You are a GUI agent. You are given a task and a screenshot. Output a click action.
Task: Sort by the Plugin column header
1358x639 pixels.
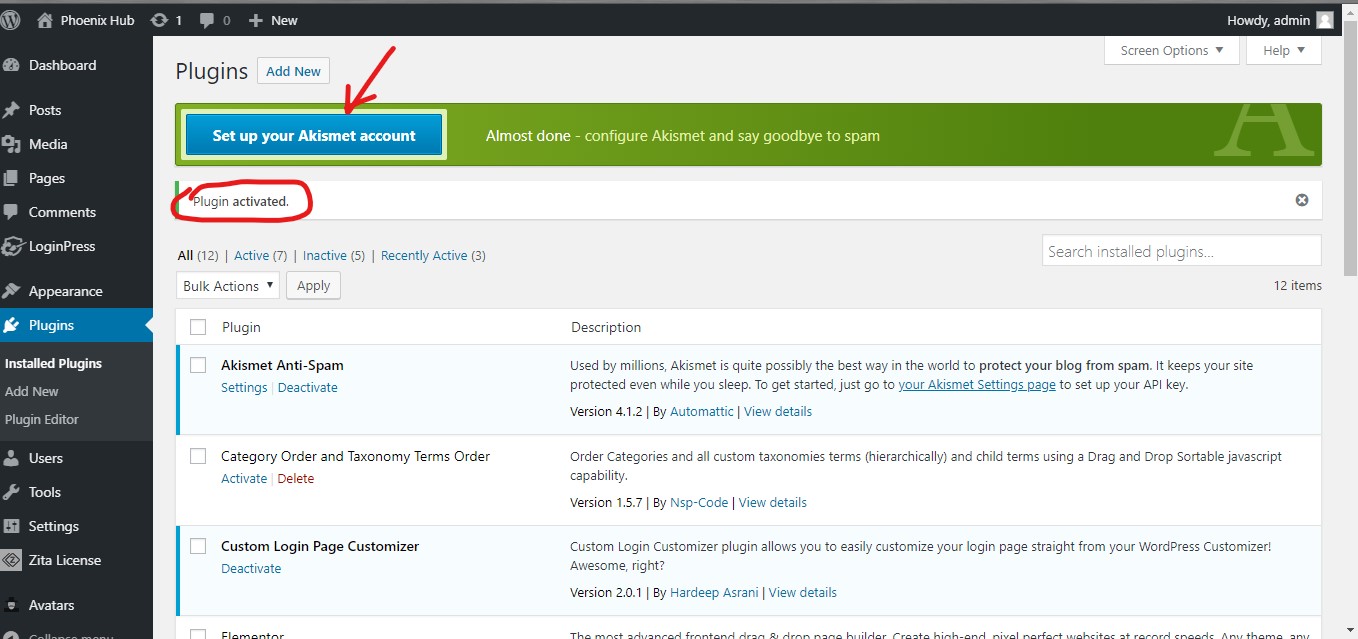point(241,327)
